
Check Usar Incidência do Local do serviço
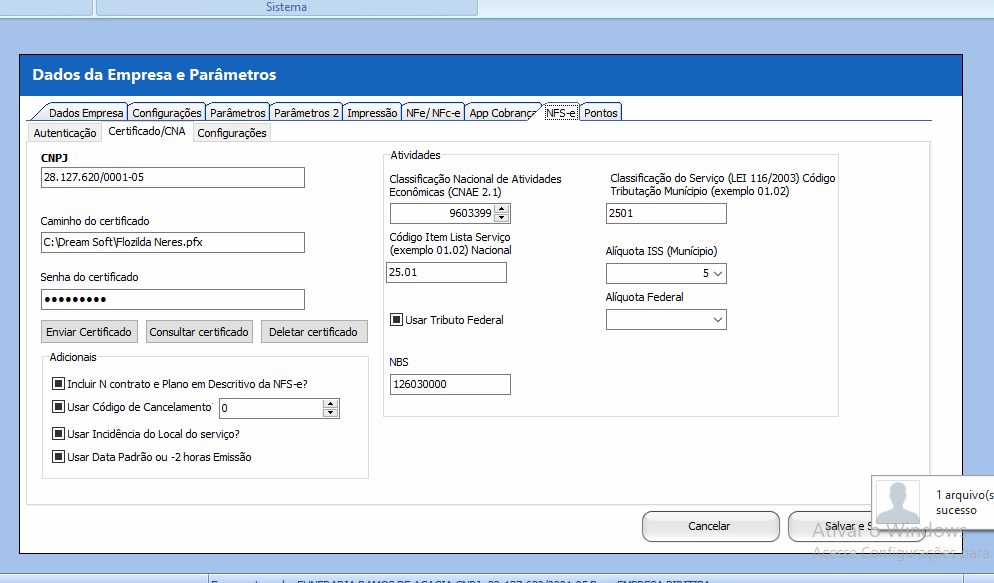point(58,433)
